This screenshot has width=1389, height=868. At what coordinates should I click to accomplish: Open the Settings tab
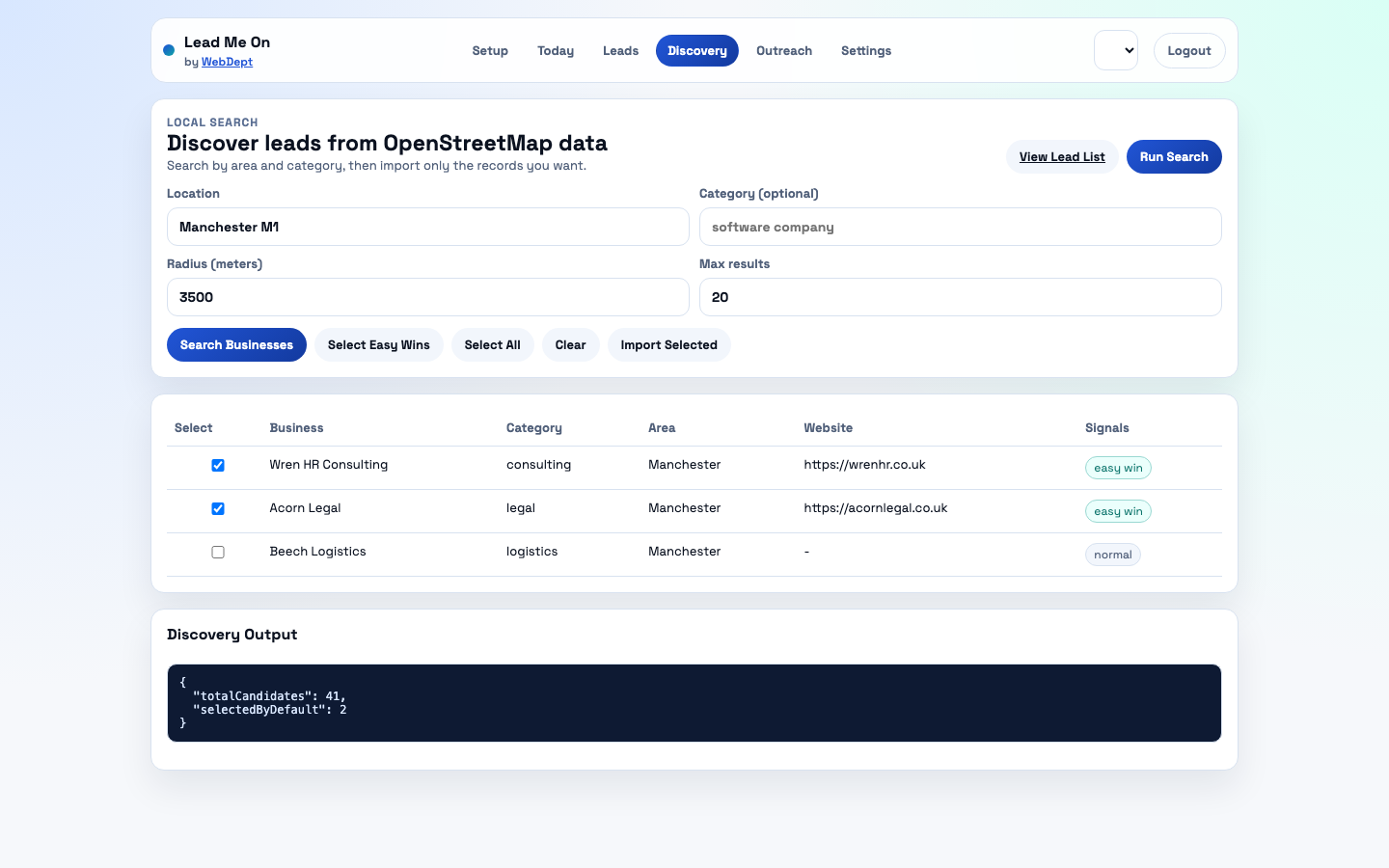(x=865, y=51)
